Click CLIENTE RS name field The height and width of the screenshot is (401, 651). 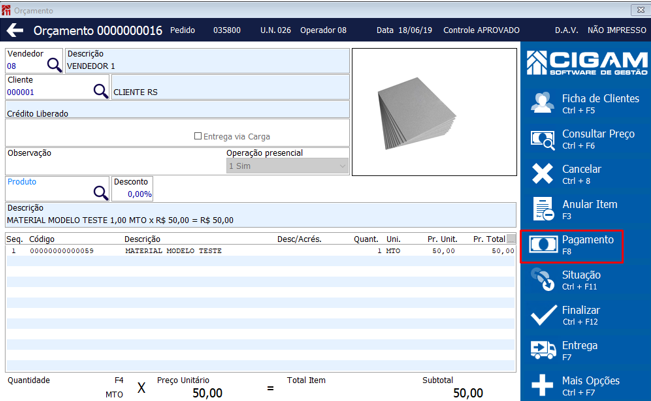point(230,87)
